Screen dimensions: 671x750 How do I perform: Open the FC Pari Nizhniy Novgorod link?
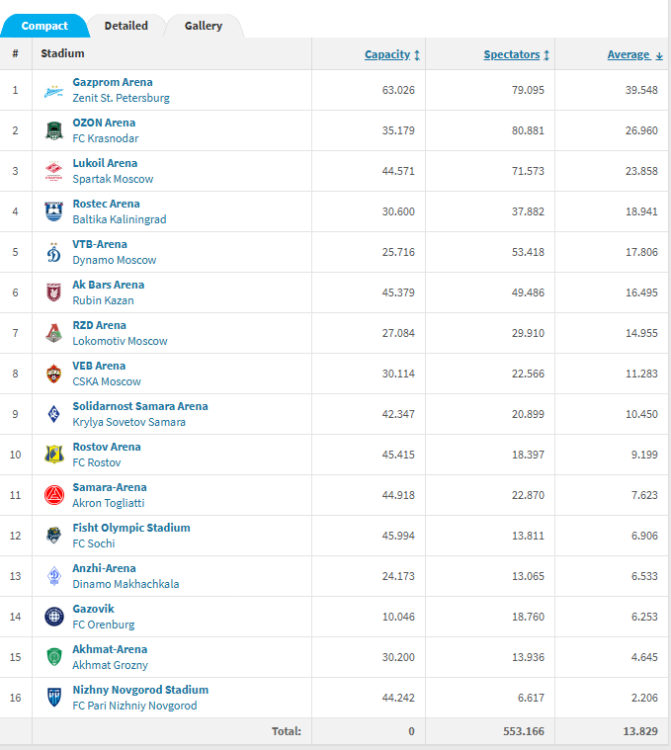click(135, 706)
